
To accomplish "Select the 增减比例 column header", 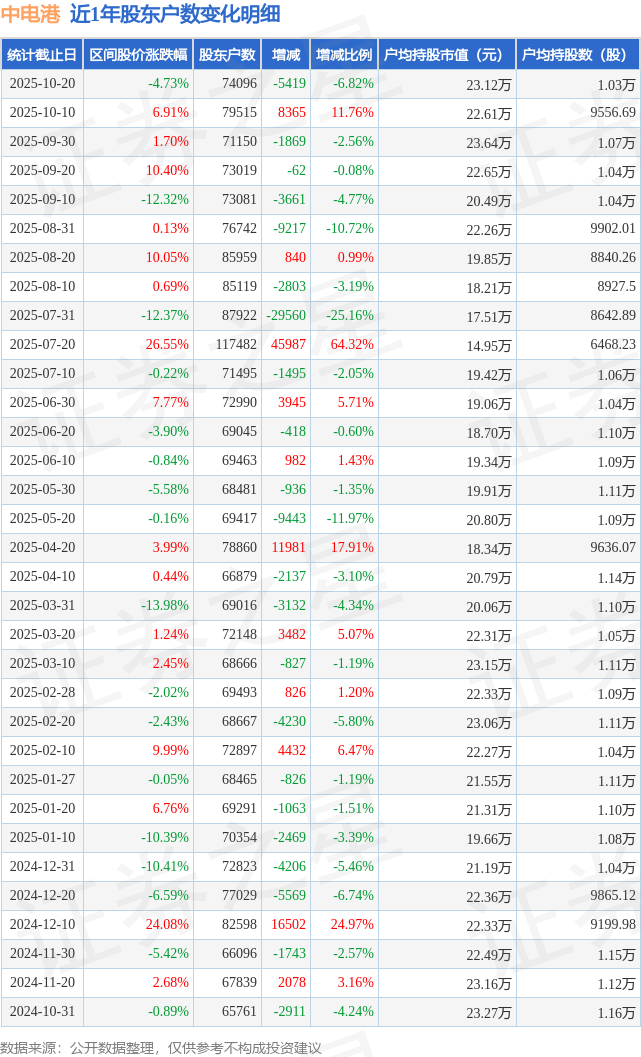I will [344, 55].
